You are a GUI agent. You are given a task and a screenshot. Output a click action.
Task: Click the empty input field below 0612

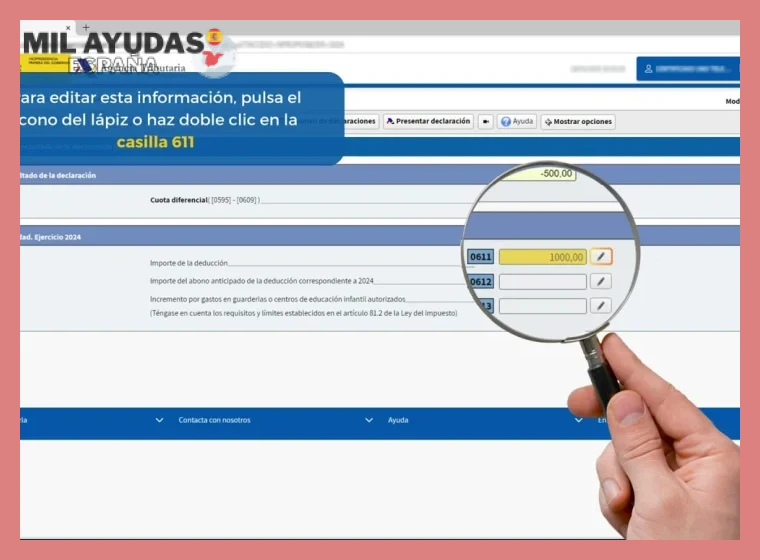(542, 306)
